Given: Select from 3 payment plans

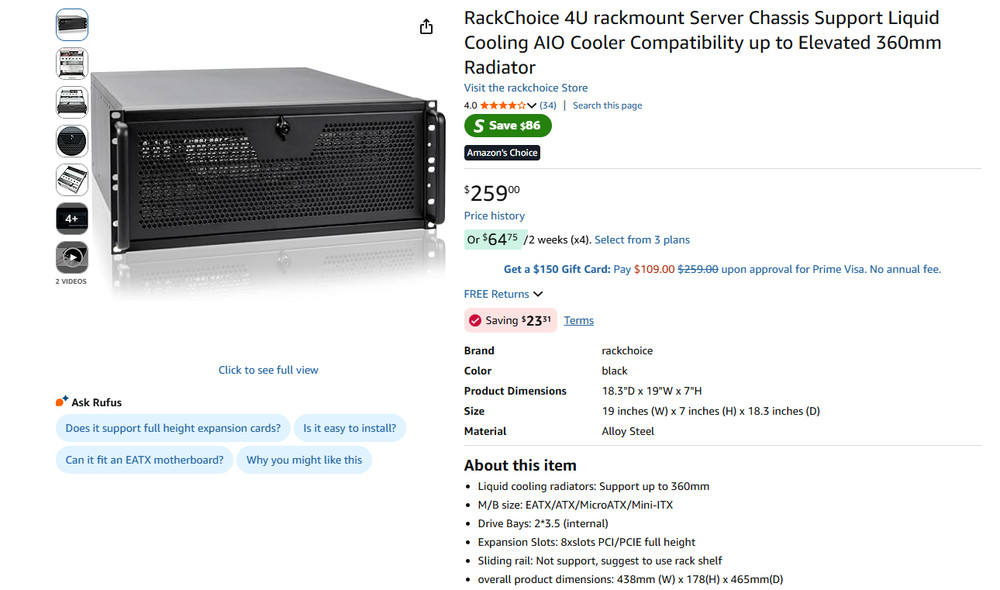Looking at the screenshot, I should pos(643,239).
